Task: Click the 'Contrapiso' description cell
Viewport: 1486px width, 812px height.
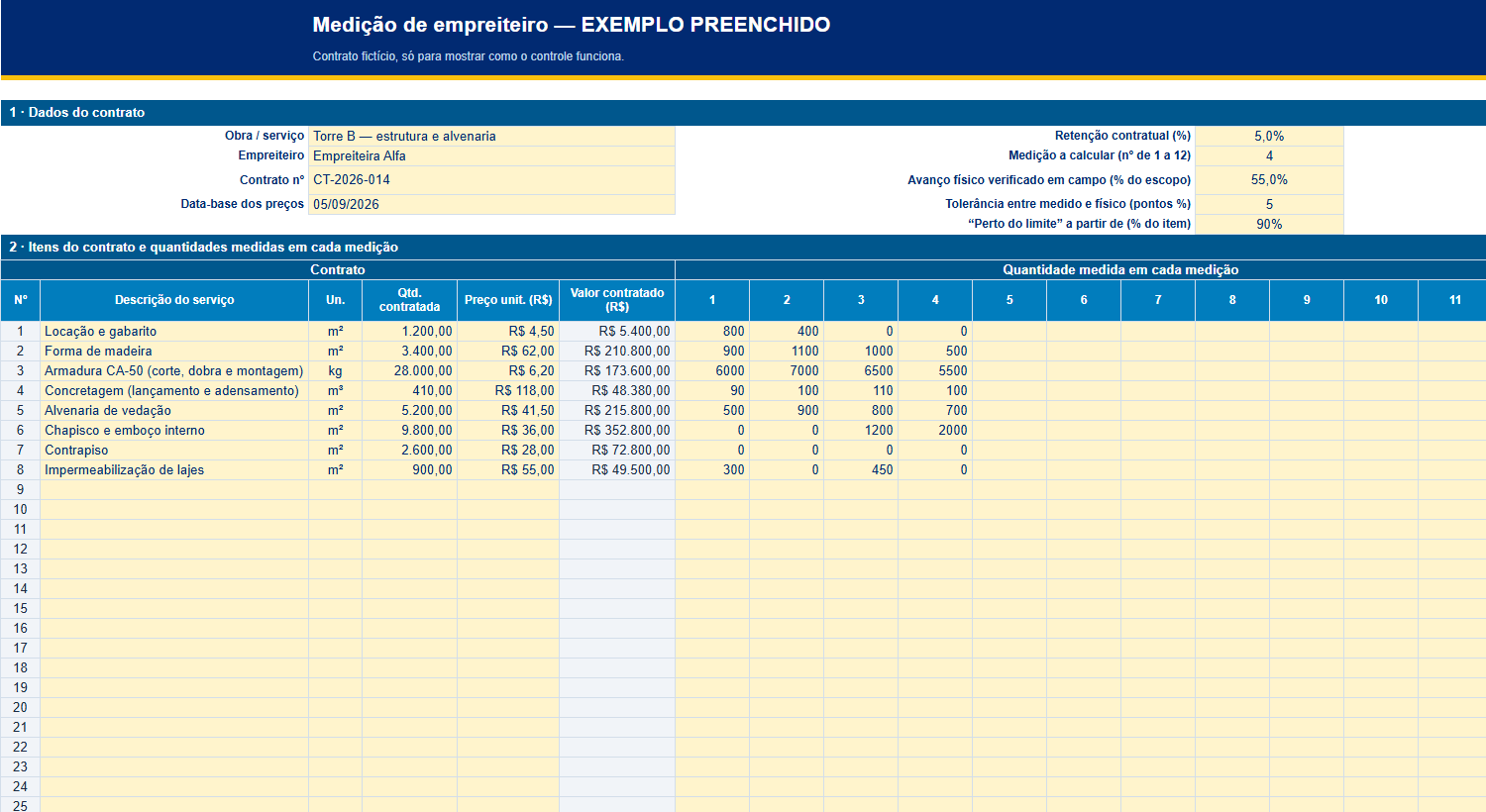Action: click(174, 450)
